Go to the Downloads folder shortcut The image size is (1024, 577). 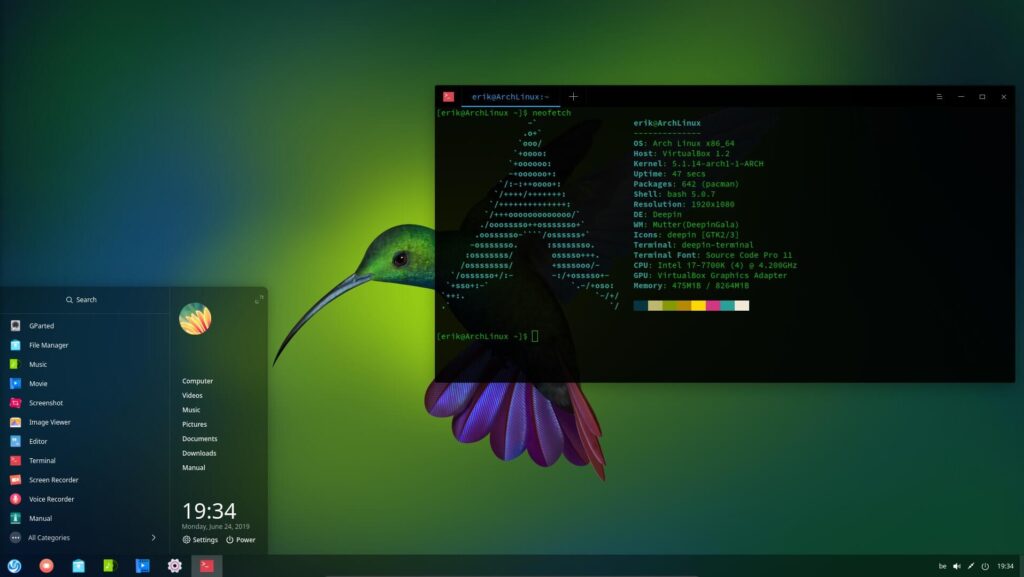pyautogui.click(x=199, y=452)
